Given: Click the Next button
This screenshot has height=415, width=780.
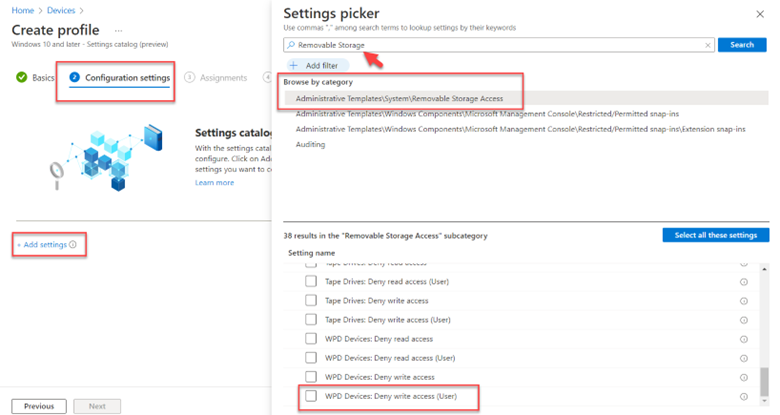Looking at the screenshot, I should (x=97, y=406).
